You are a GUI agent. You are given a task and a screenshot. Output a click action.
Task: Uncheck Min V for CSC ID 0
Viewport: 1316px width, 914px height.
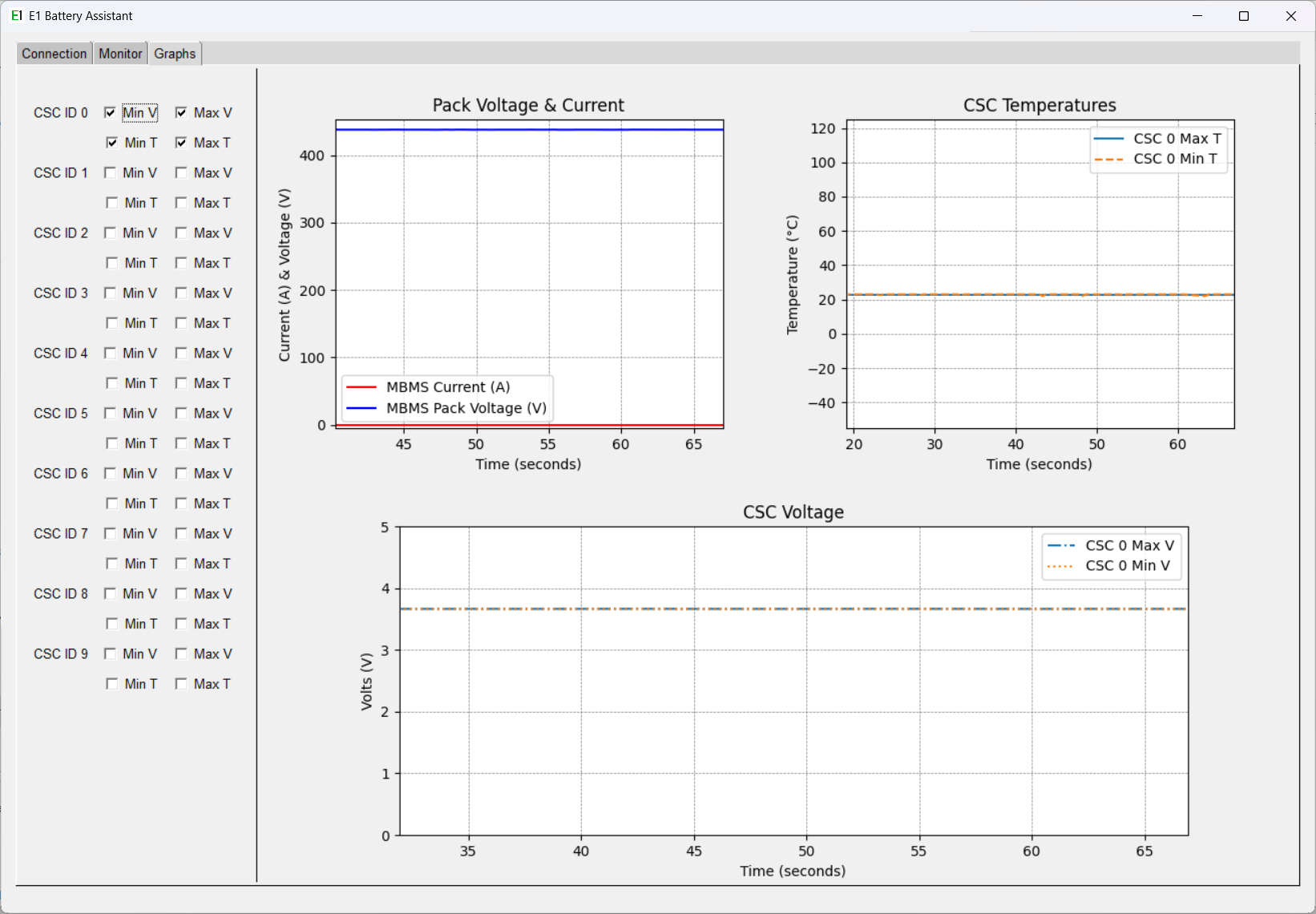110,112
